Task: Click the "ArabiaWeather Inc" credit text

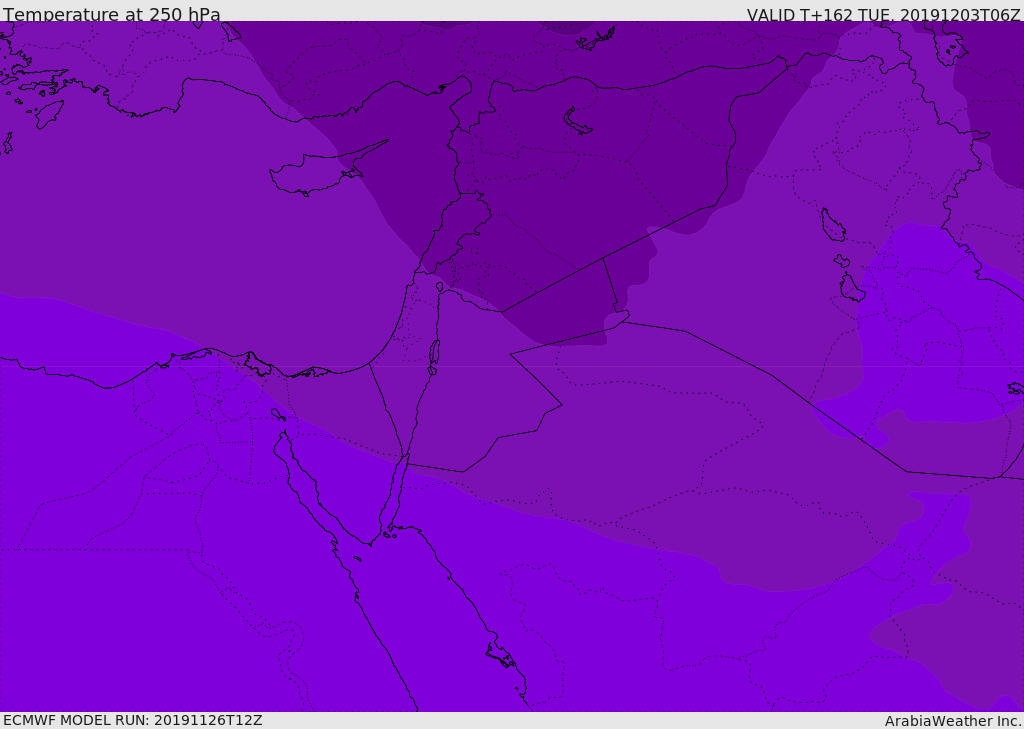Action: click(x=952, y=721)
